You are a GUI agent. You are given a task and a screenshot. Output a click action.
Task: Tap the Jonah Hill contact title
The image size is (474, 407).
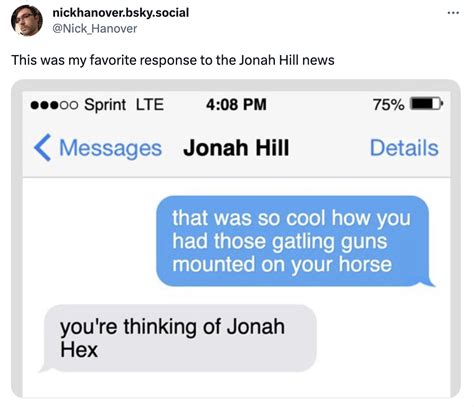pos(236,148)
